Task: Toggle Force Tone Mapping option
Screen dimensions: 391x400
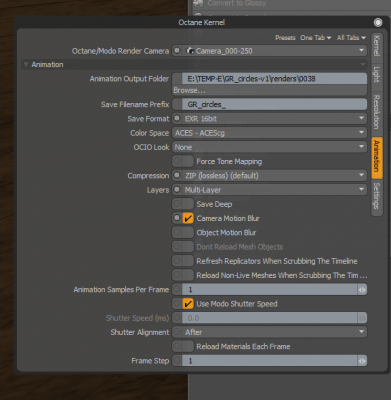Action: pos(188,161)
